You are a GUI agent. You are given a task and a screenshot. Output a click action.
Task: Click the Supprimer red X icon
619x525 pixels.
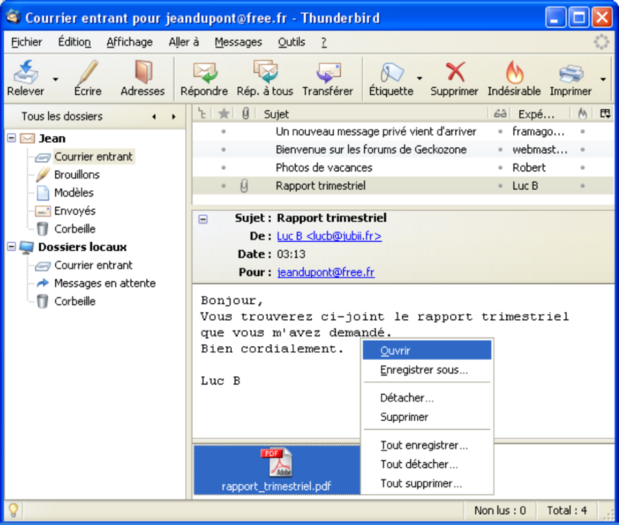(x=455, y=74)
